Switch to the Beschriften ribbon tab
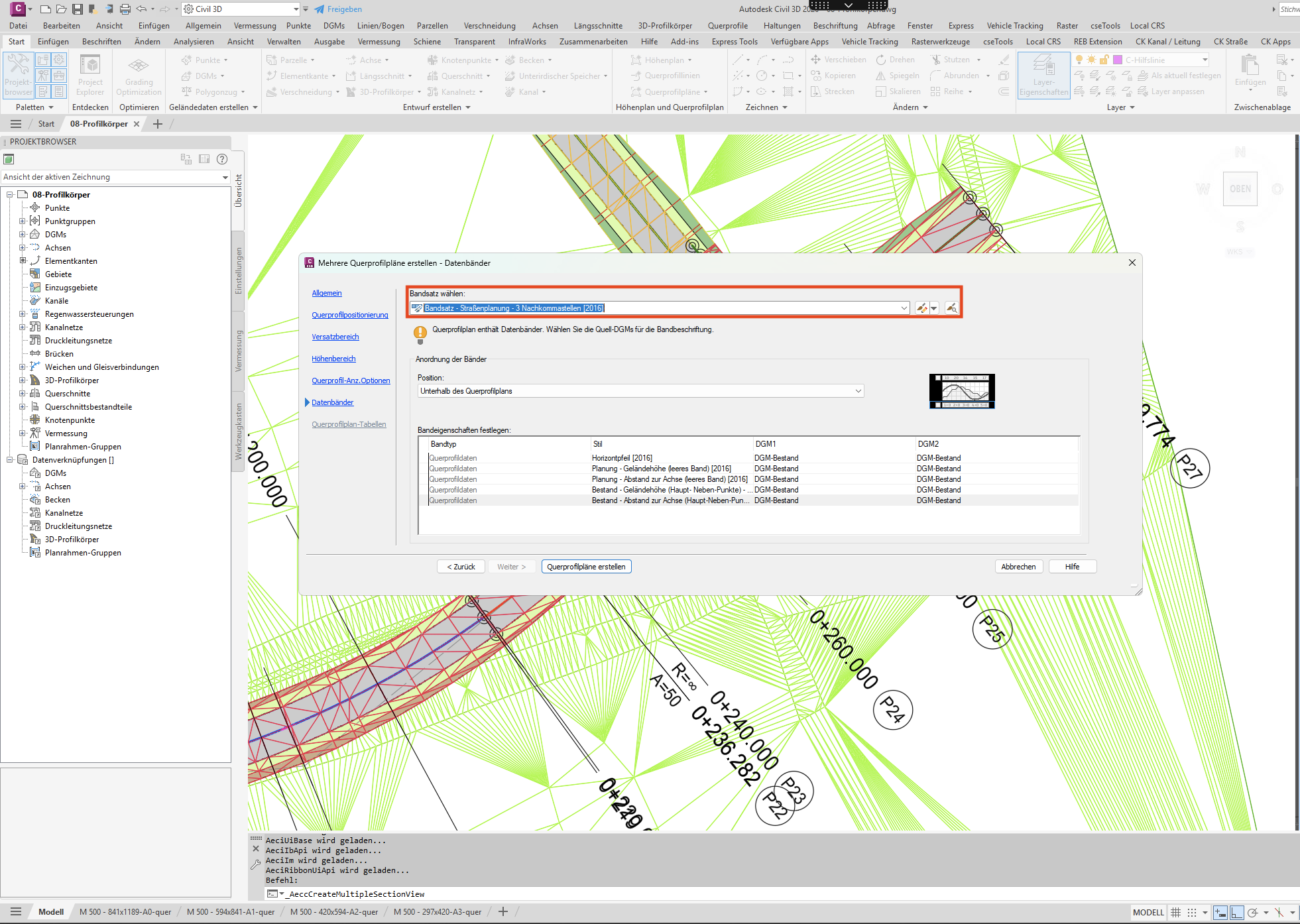 coord(101,42)
